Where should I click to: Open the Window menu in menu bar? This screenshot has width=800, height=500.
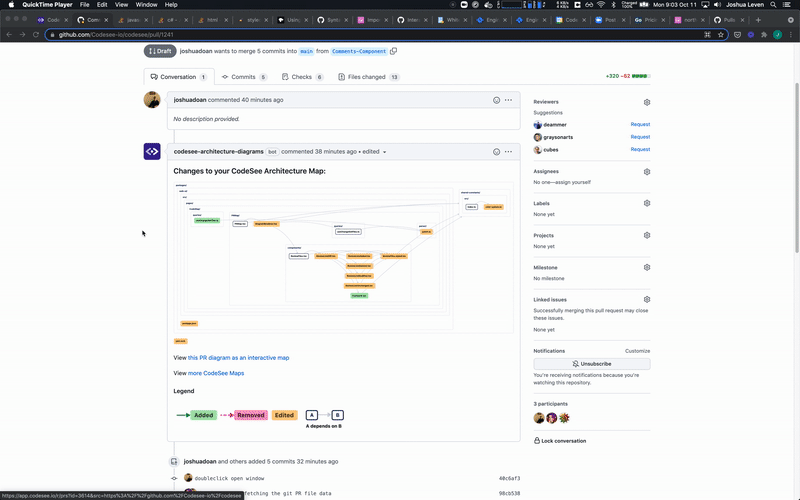pos(146,5)
